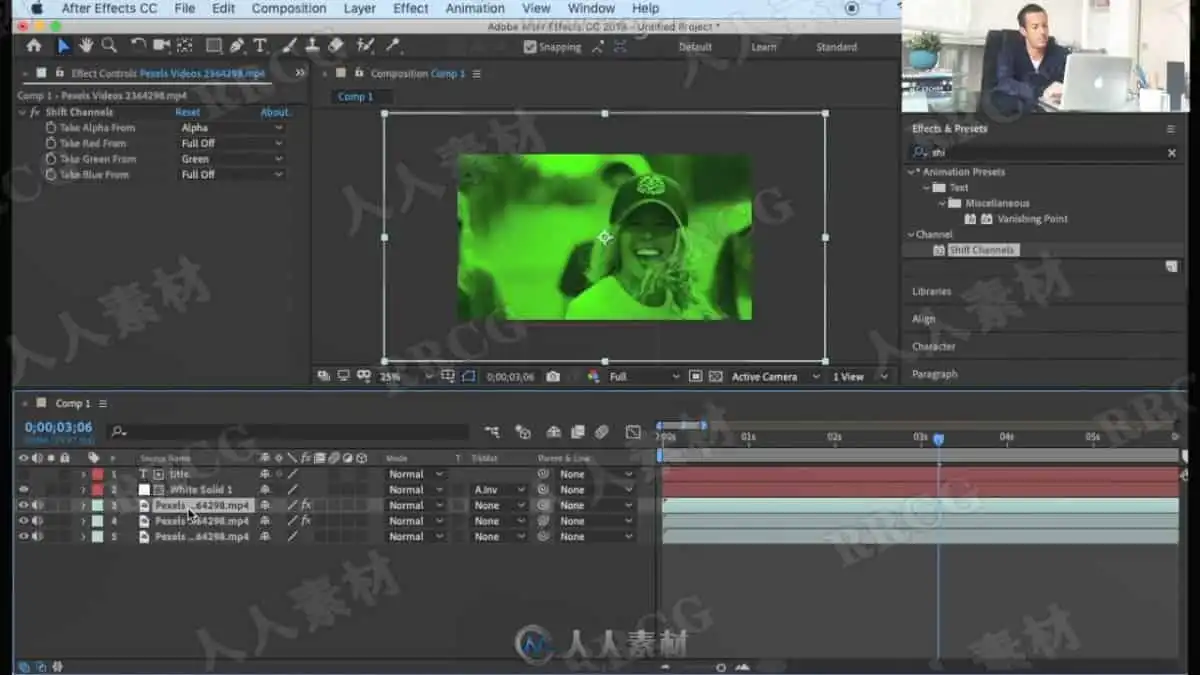Image resolution: width=1200 pixels, height=675 pixels.
Task: Click the Choose grid and guide options icon
Action: (x=448, y=377)
